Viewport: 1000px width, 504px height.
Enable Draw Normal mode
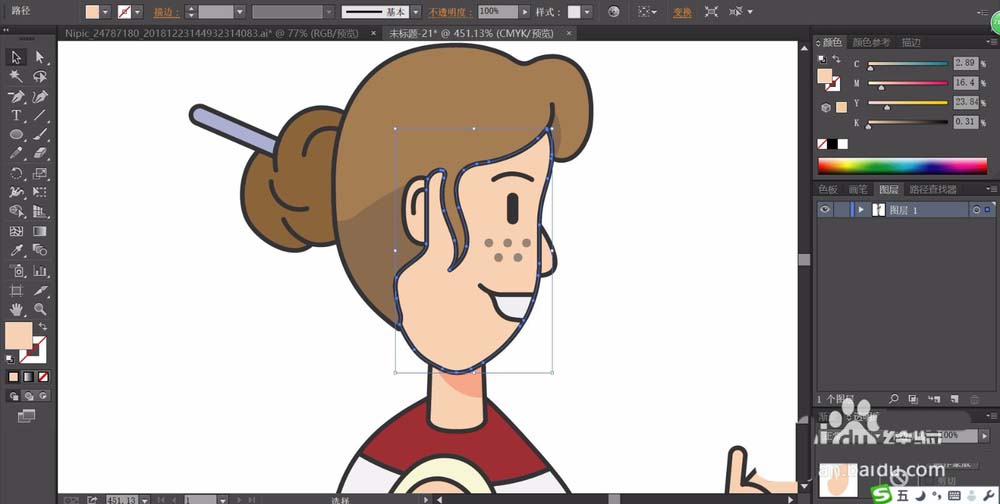tap(14, 396)
